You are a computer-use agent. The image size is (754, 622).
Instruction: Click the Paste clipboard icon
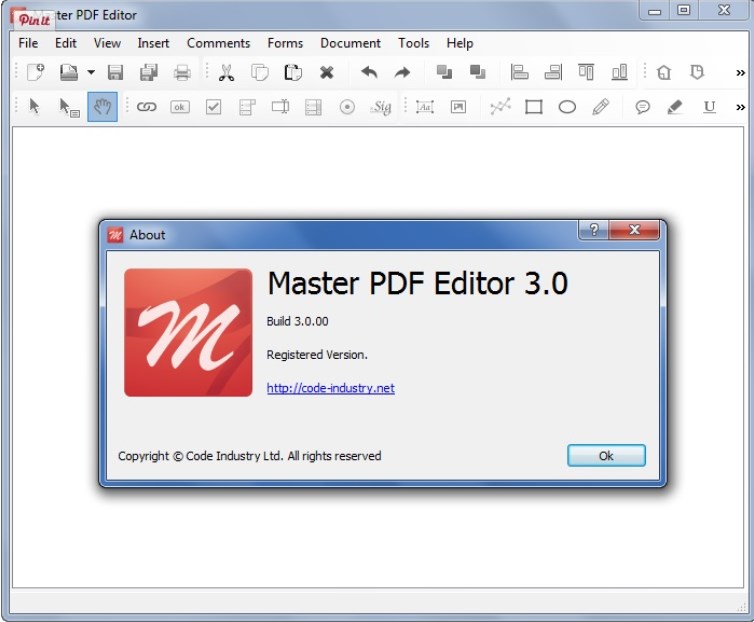tap(293, 73)
